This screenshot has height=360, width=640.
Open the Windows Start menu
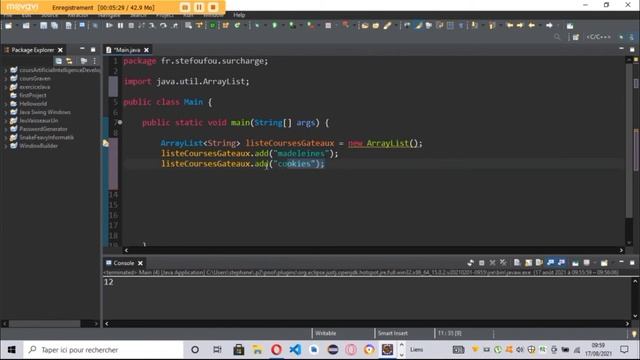11,350
